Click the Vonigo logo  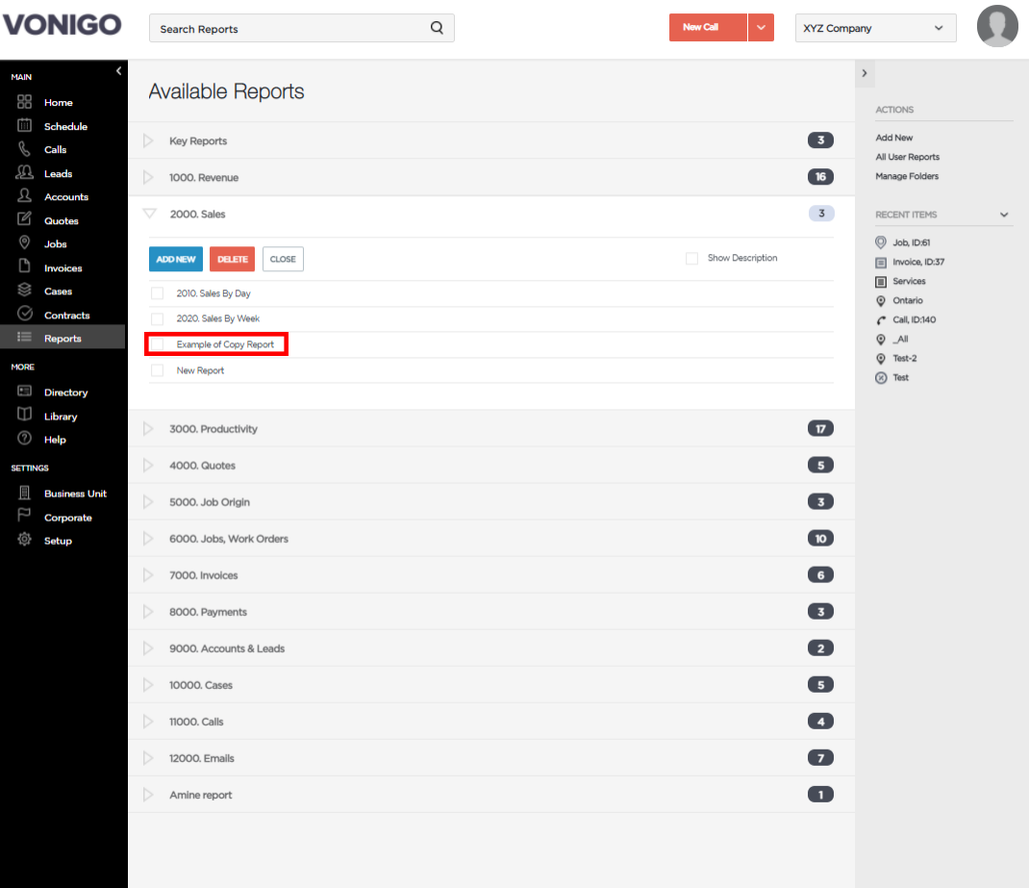[x=62, y=24]
